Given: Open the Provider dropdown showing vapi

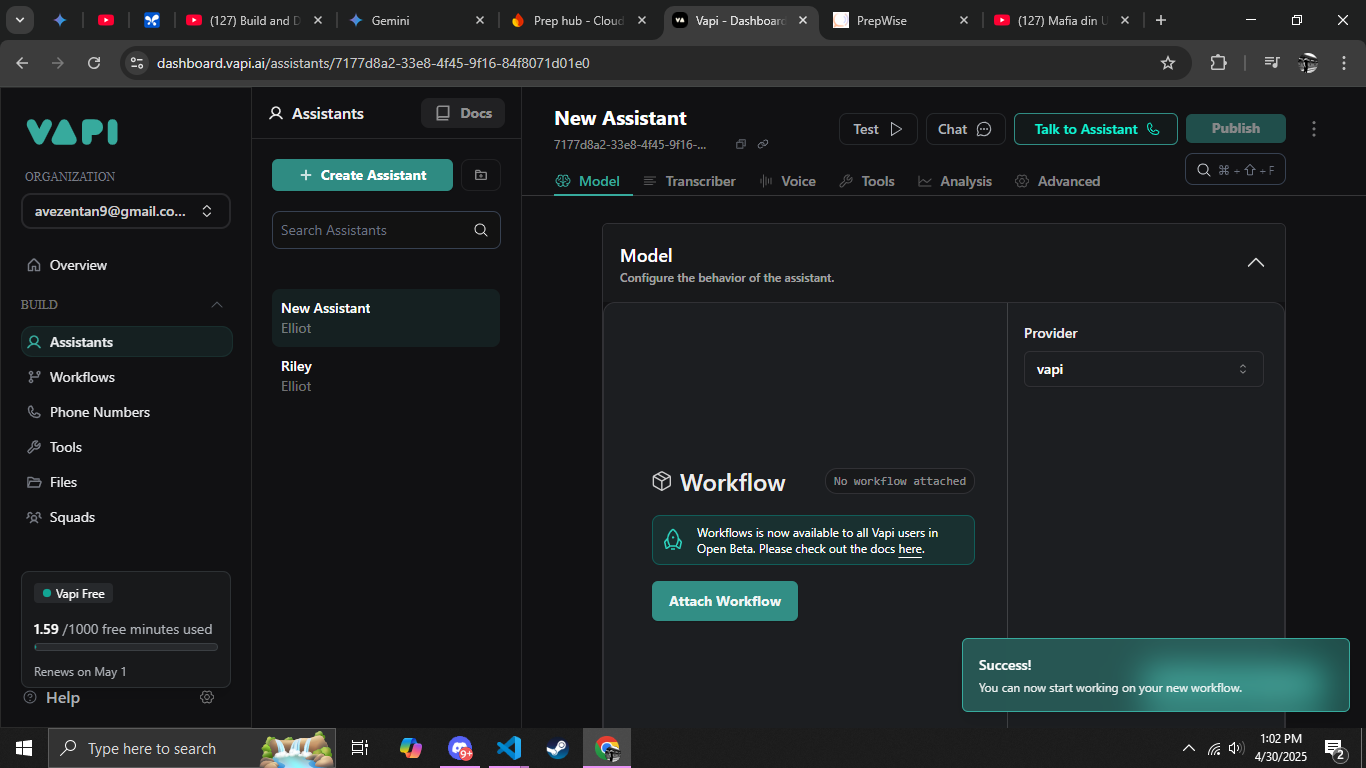Looking at the screenshot, I should pos(1143,369).
